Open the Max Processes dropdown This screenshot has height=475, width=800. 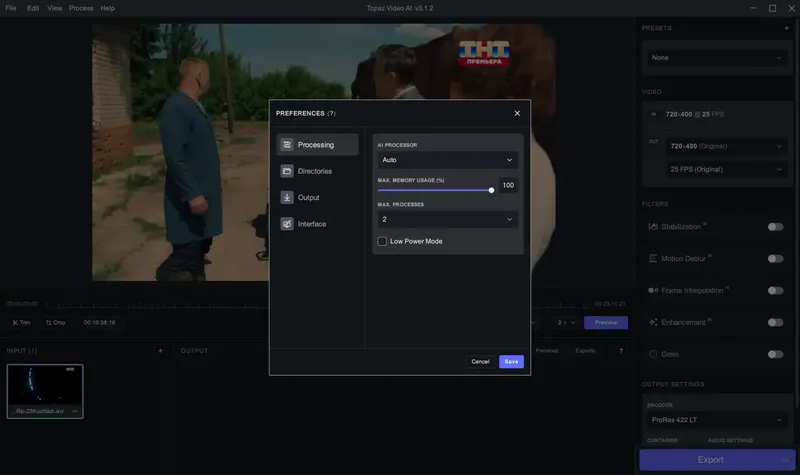point(447,219)
